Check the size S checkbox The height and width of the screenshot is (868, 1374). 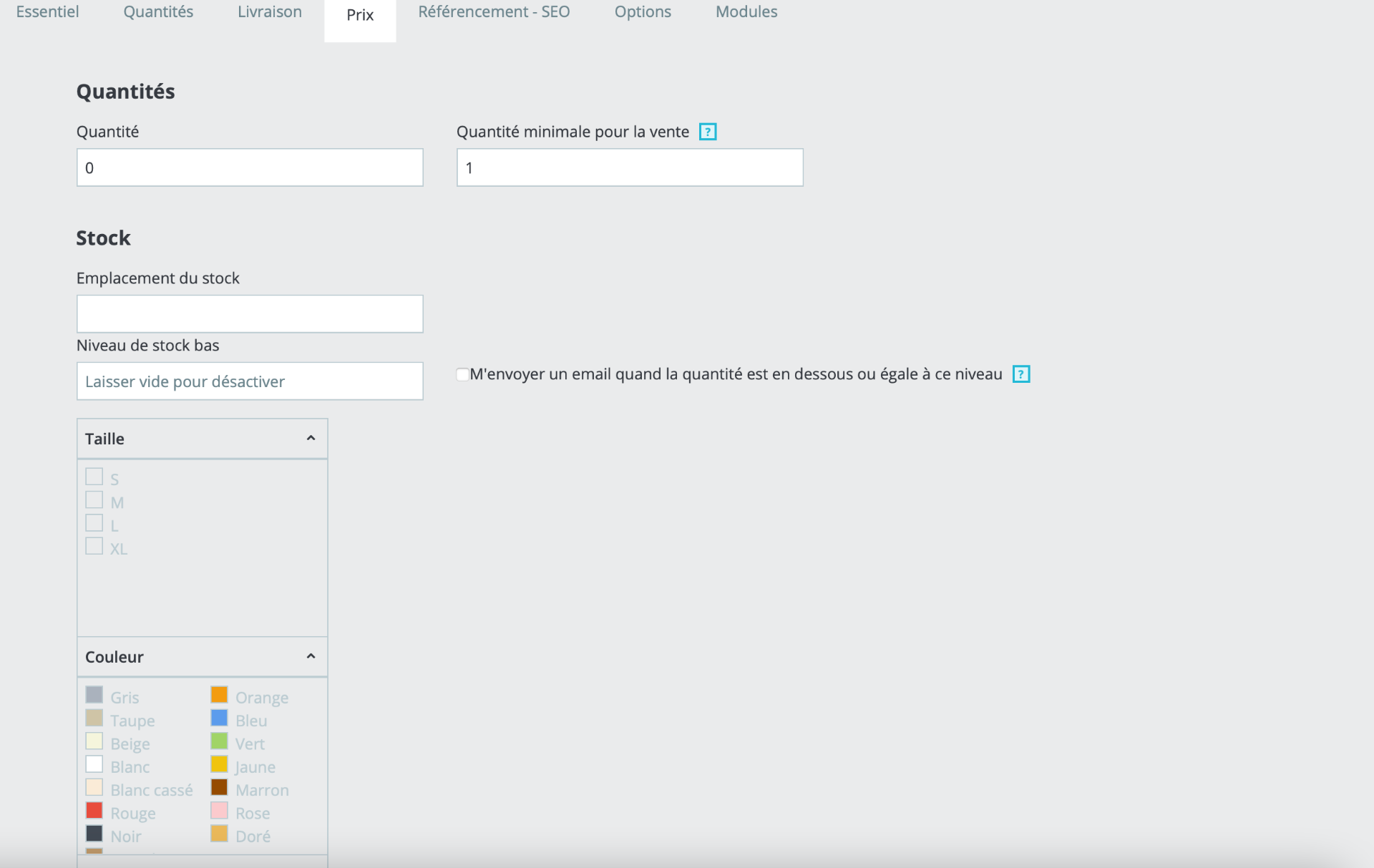(94, 477)
